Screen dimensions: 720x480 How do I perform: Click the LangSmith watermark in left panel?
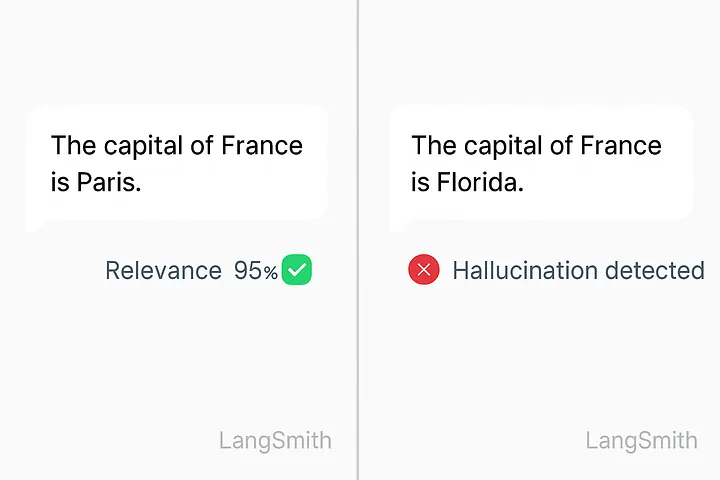(275, 440)
